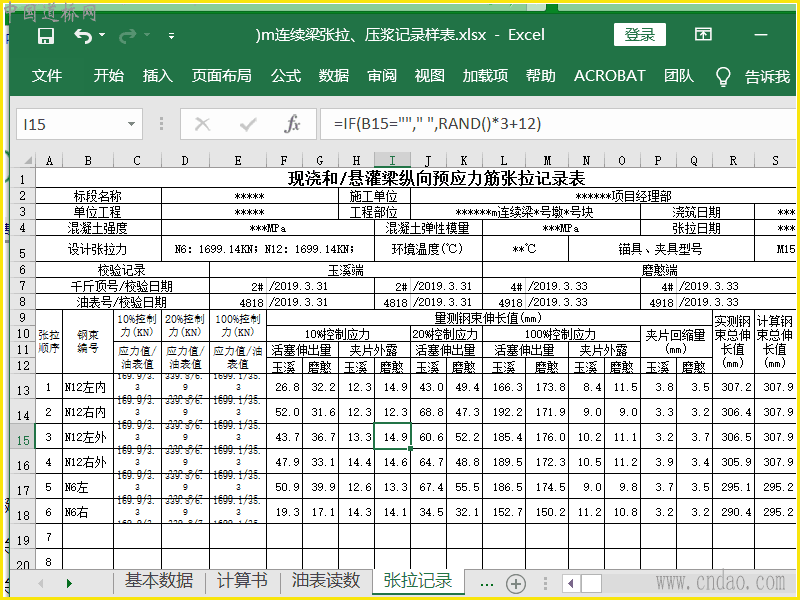The width and height of the screenshot is (800, 600).
Task: Click the ellipsis for more sheet tabs
Action: [487, 584]
